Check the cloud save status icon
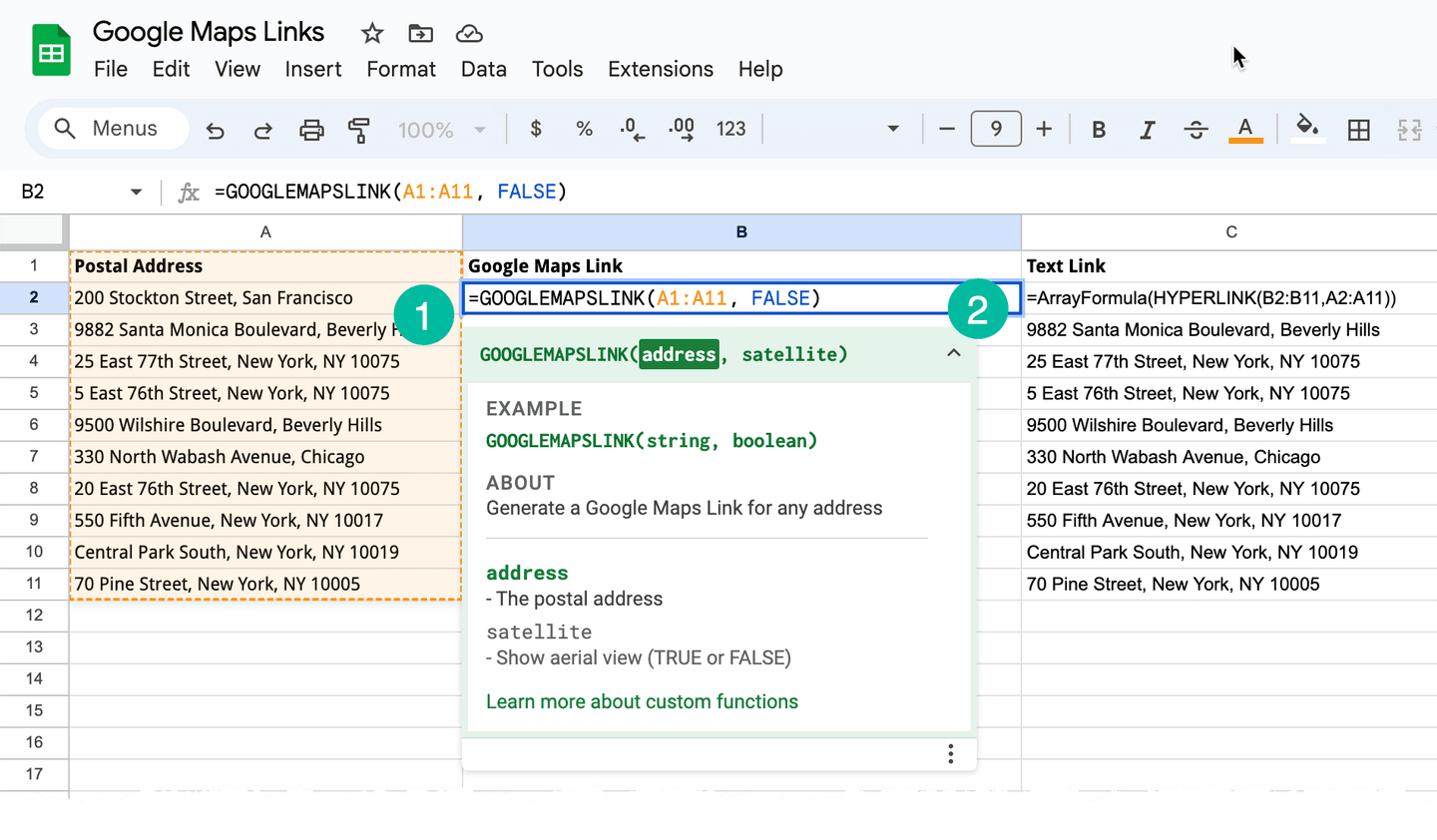Screen dimensions: 1437x840 tap(469, 33)
